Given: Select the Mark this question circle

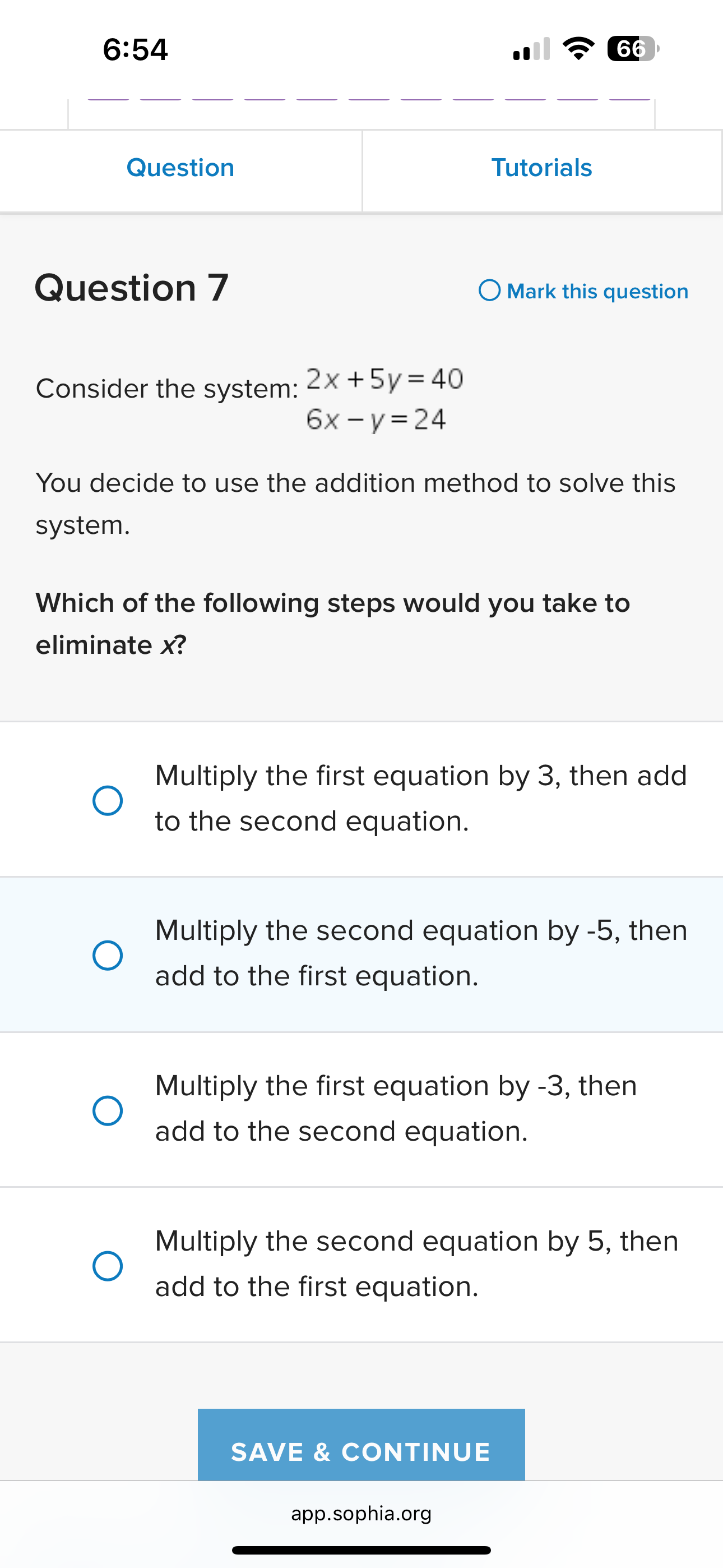Looking at the screenshot, I should click(x=489, y=291).
